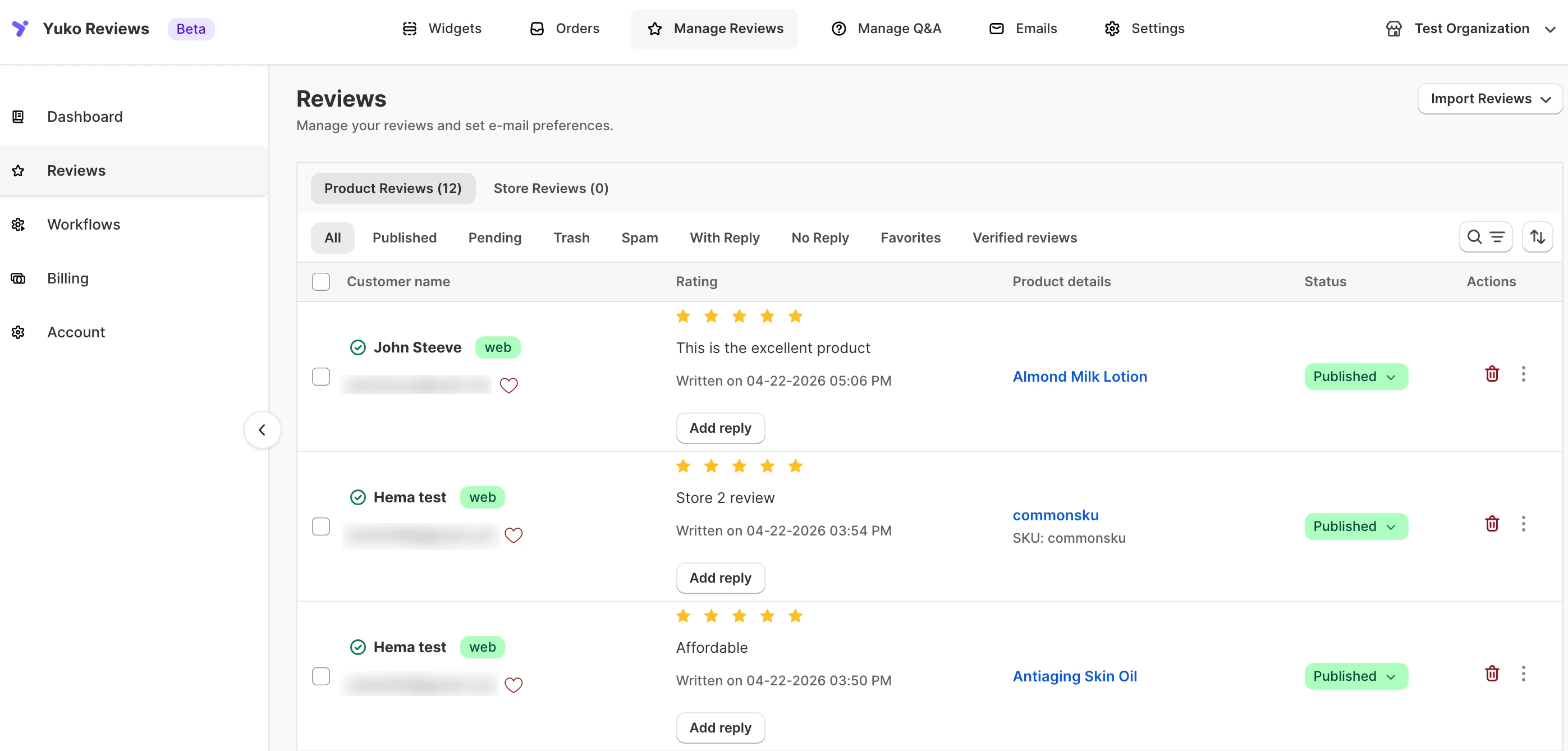Image resolution: width=1568 pixels, height=751 pixels.
Task: Add reply to Store 2 review
Action: (720, 578)
